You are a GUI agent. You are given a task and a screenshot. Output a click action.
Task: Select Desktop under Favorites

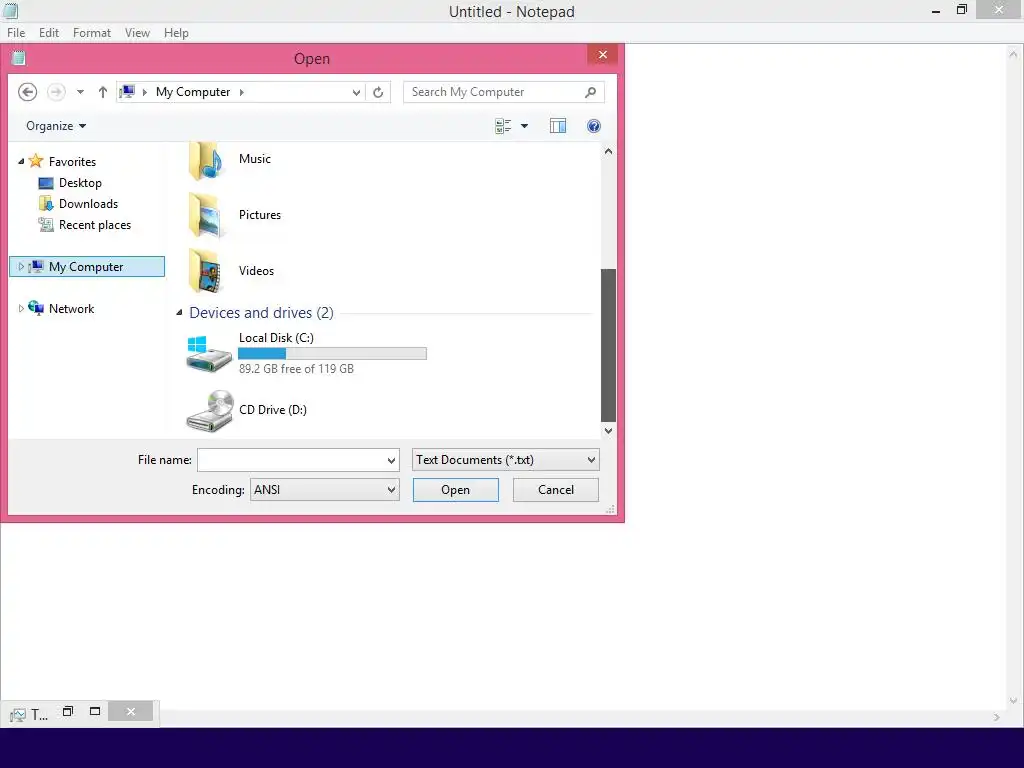(x=80, y=183)
